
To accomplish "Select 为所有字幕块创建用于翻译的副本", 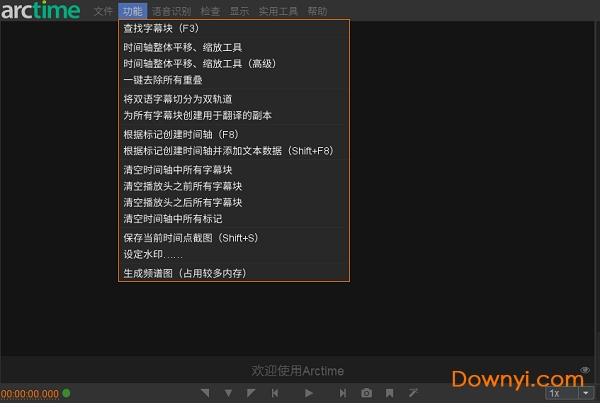I will coord(234,116).
